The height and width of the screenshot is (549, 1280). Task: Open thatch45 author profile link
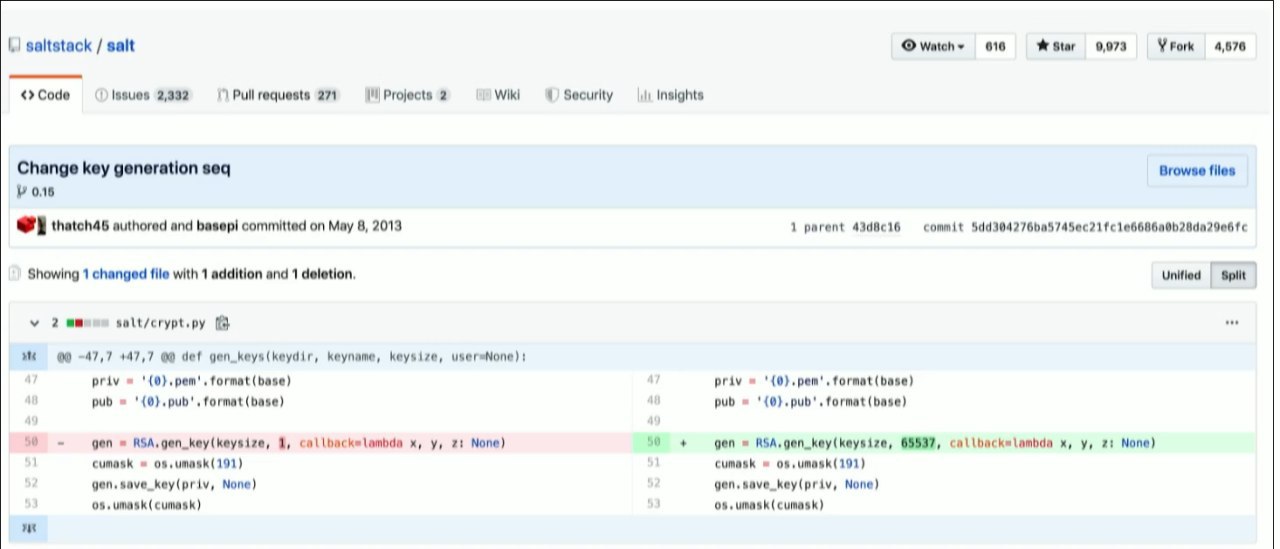[79, 226]
